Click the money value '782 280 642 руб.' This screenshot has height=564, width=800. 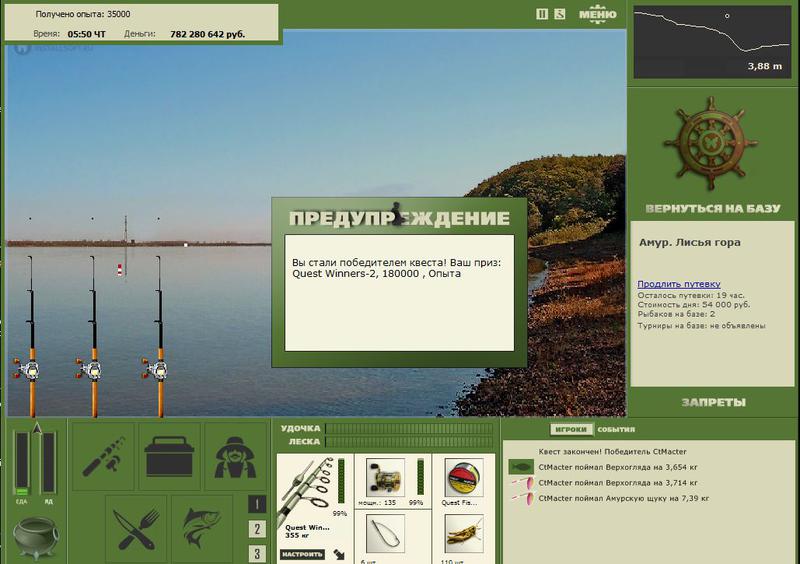(208, 34)
